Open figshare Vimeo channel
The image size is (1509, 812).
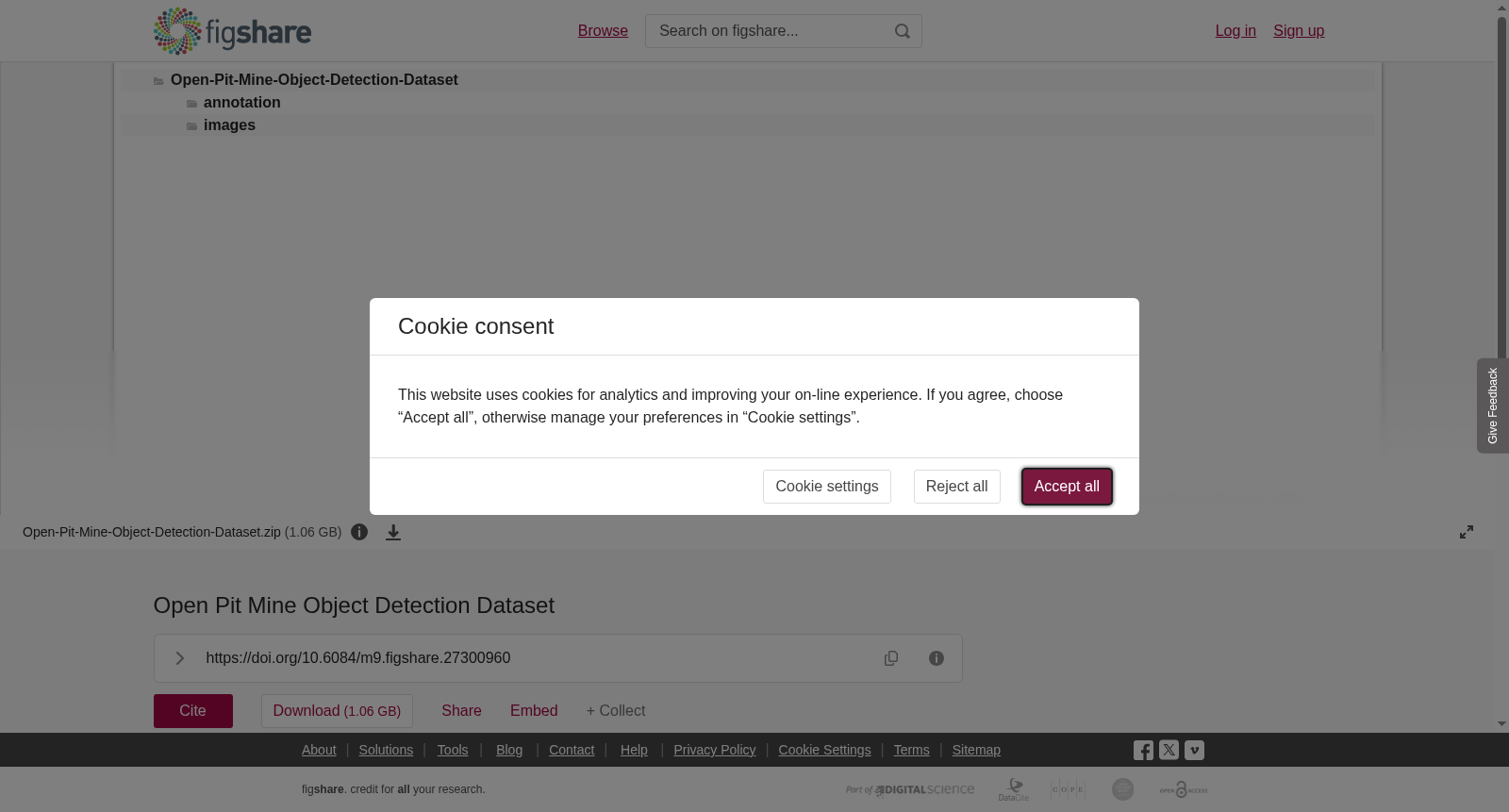point(1194,750)
